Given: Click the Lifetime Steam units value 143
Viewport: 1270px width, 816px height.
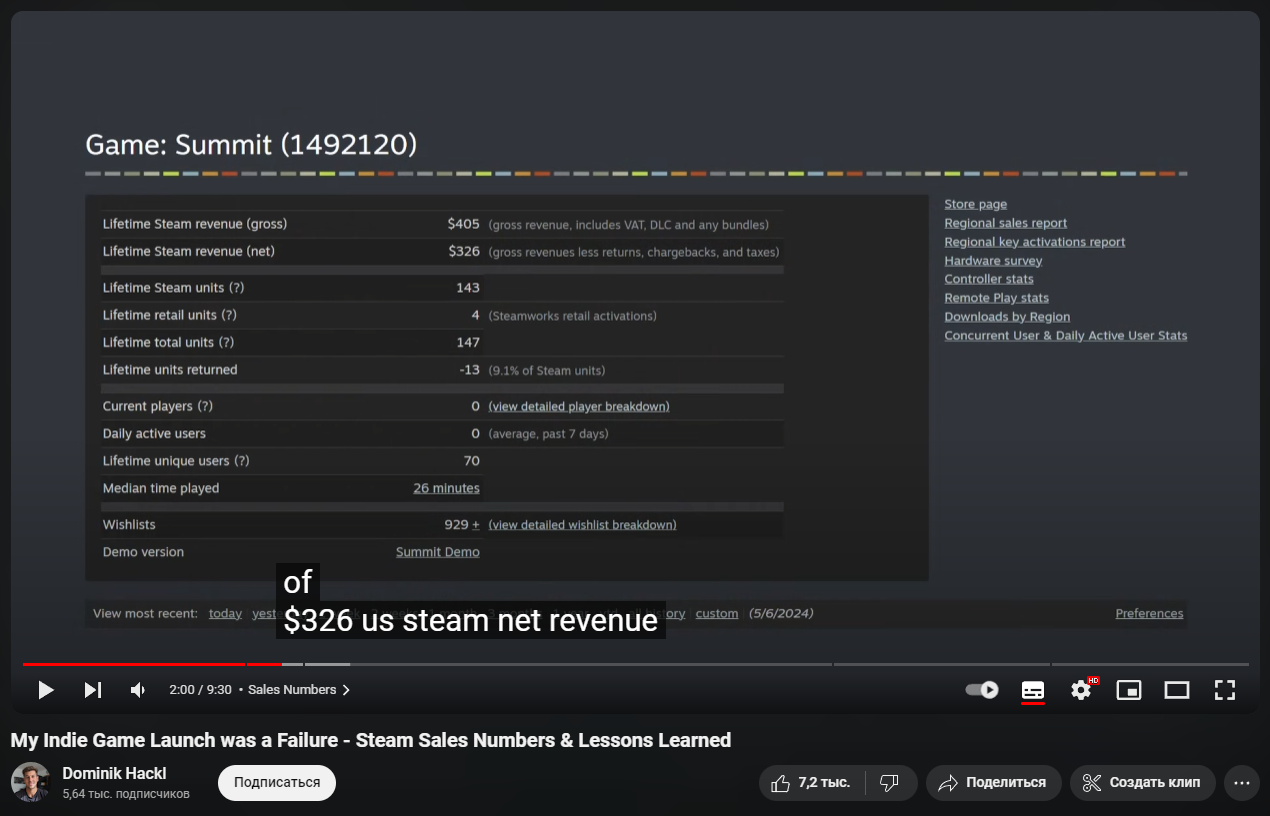Looking at the screenshot, I should pyautogui.click(x=468, y=288).
